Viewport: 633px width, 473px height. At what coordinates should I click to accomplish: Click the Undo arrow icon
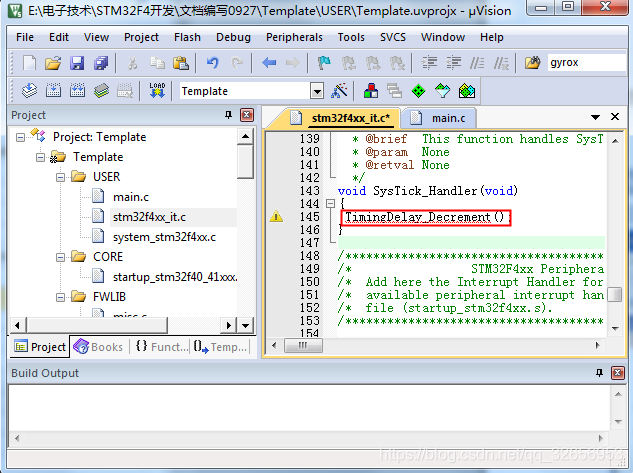(212, 63)
